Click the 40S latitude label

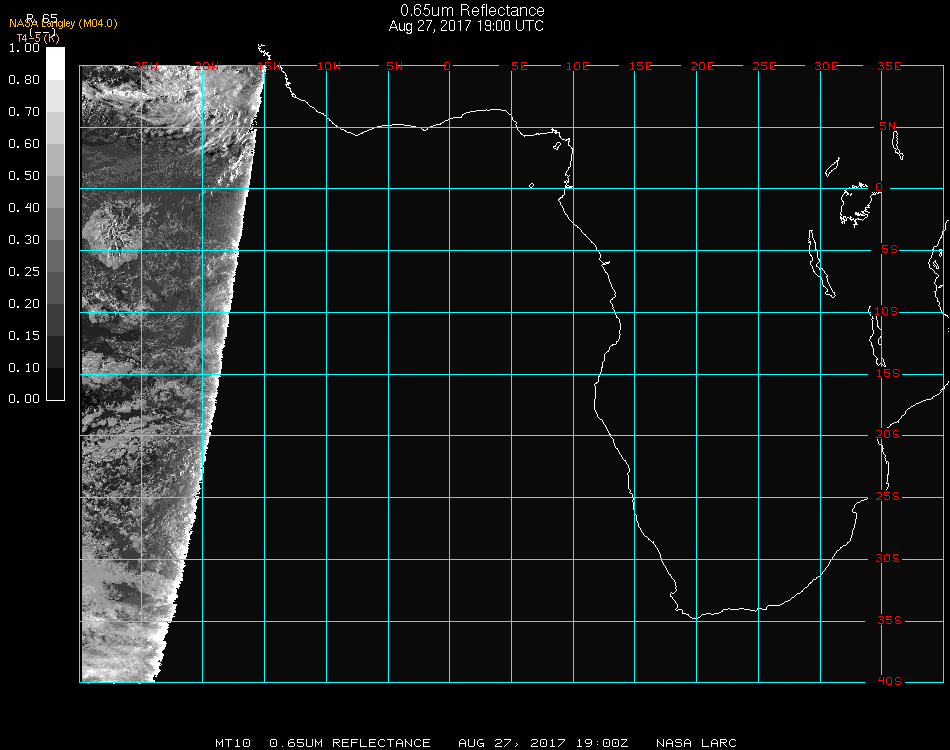(x=889, y=681)
